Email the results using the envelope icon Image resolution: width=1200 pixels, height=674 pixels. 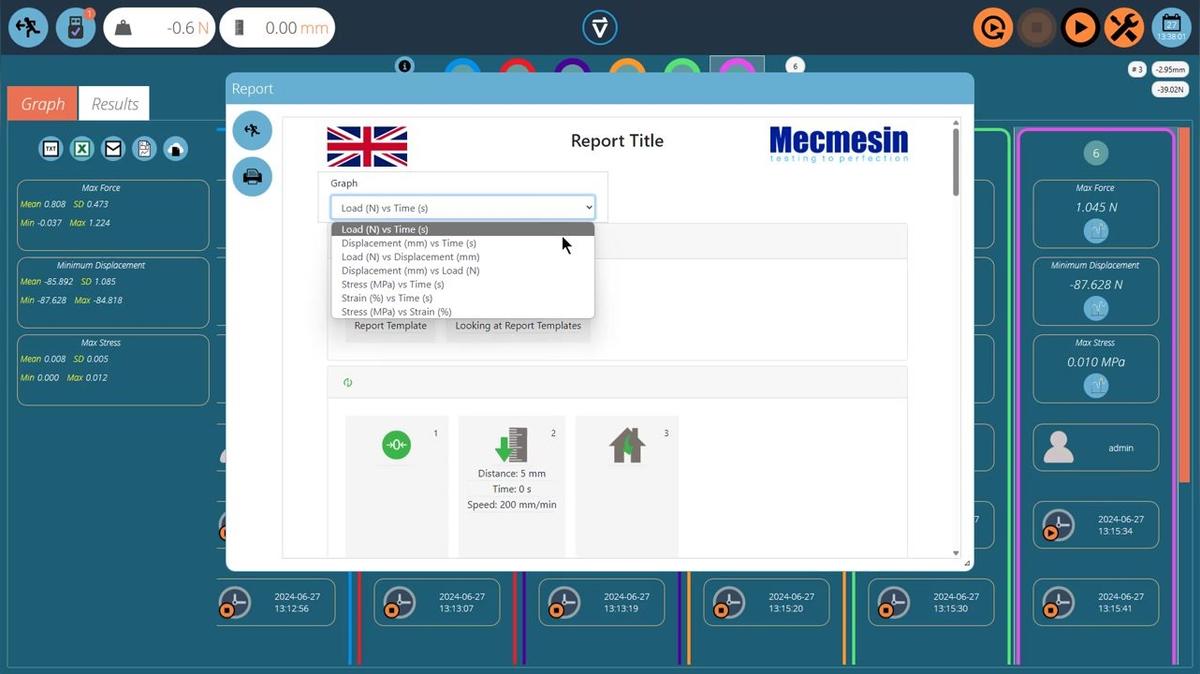tap(113, 149)
